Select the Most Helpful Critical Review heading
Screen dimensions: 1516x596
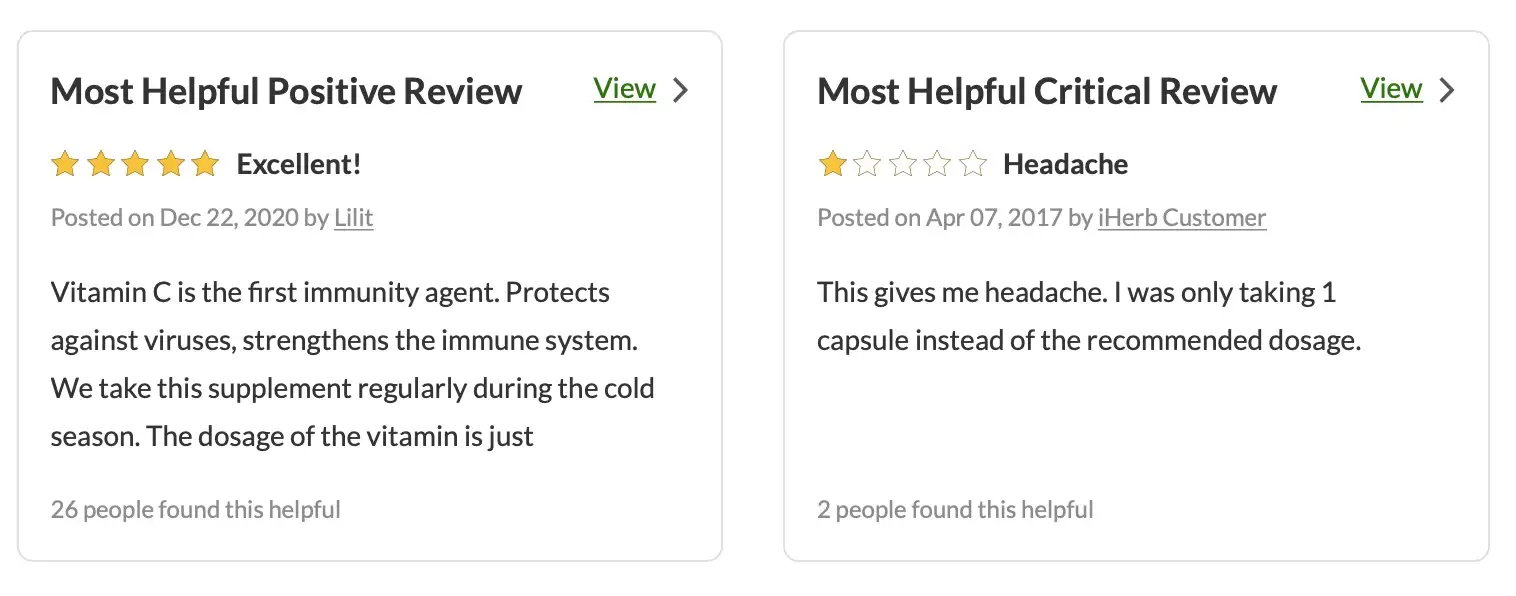tap(1046, 91)
